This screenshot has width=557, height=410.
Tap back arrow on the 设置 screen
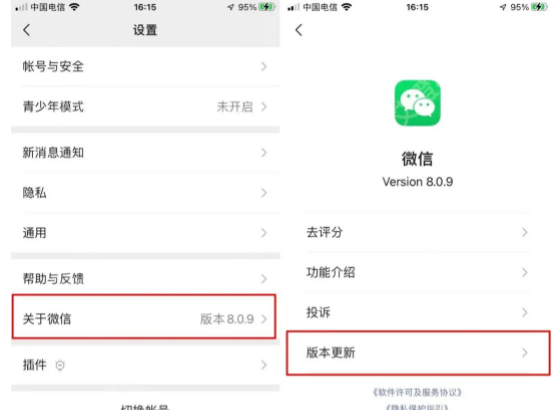coord(27,30)
